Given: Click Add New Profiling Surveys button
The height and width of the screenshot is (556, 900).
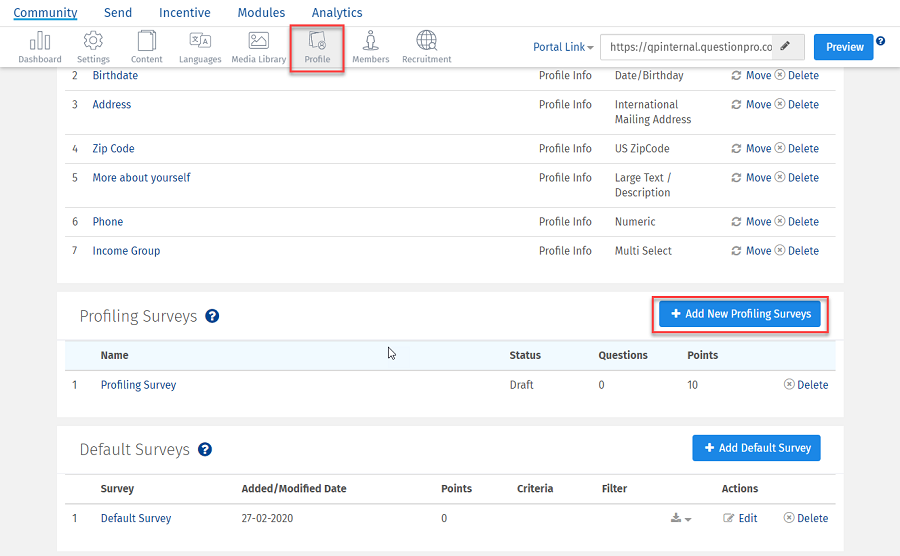Looking at the screenshot, I should pos(740,314).
